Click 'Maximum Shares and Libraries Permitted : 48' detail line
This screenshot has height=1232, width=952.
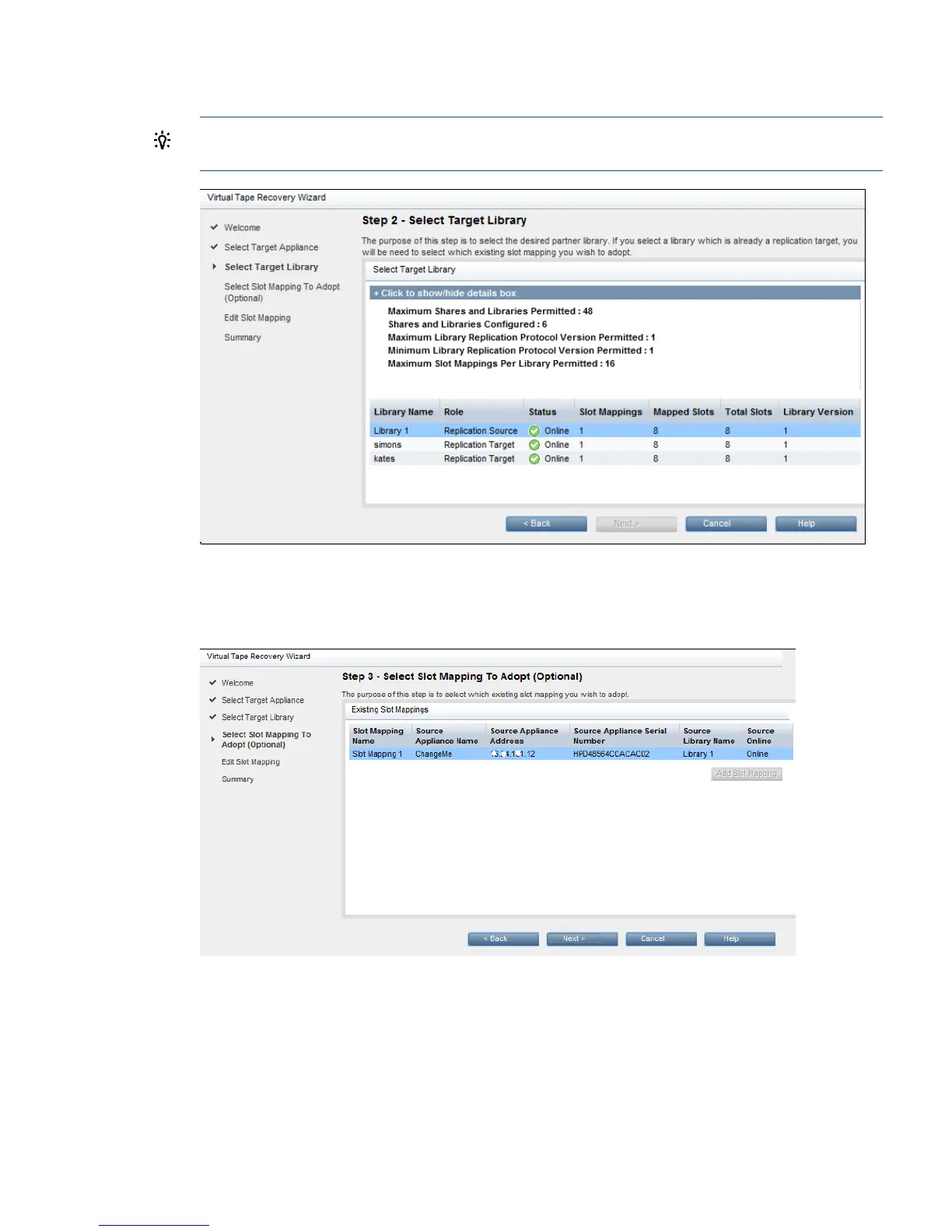pyautogui.click(x=490, y=311)
